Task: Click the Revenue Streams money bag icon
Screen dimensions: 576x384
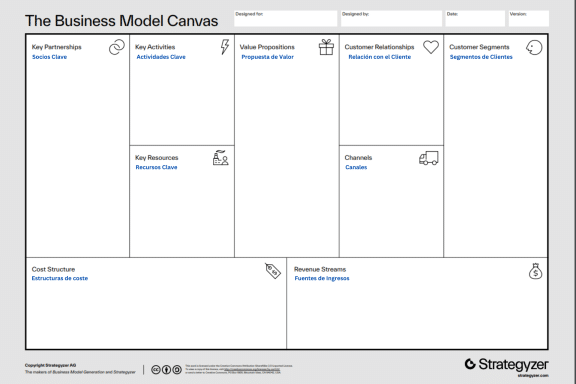Action: coord(535,271)
